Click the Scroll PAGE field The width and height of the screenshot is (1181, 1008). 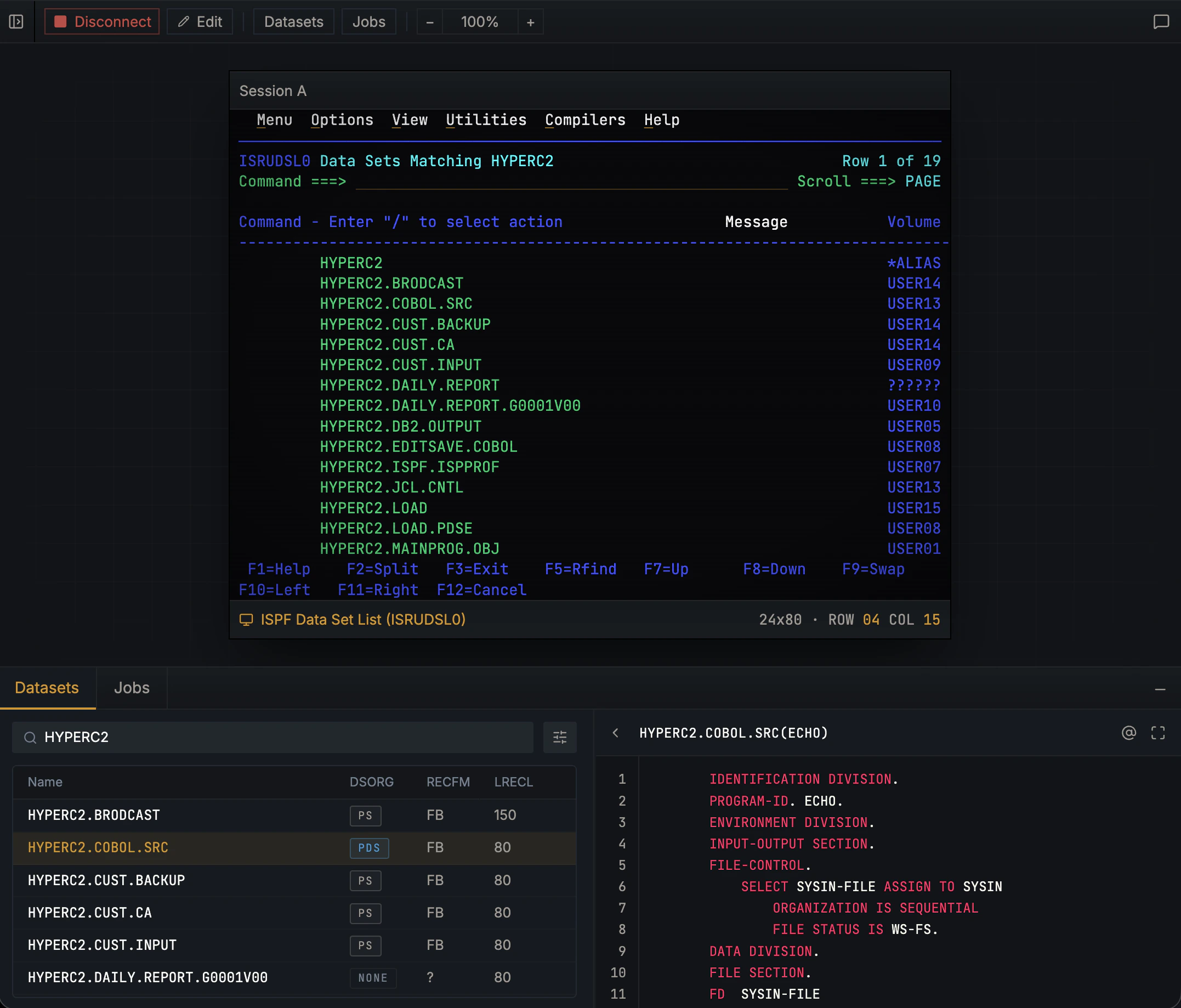pos(923,182)
